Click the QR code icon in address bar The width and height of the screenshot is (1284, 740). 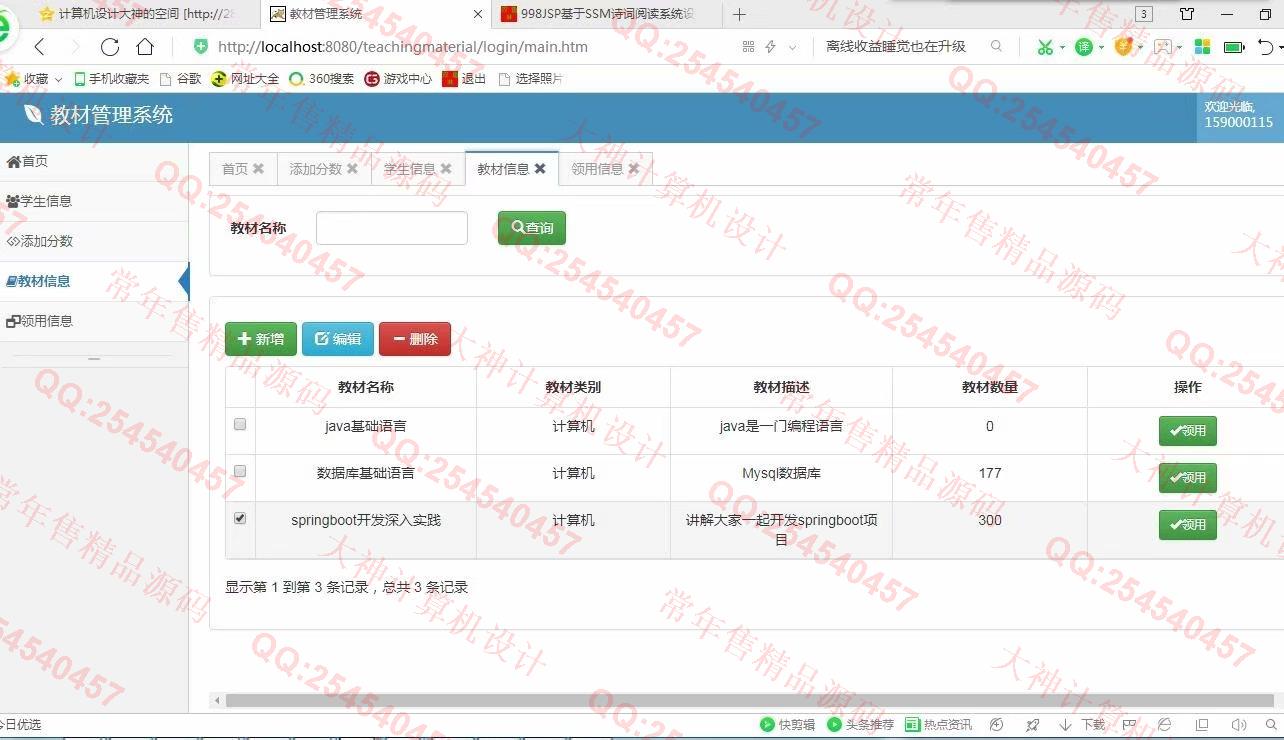click(x=749, y=47)
